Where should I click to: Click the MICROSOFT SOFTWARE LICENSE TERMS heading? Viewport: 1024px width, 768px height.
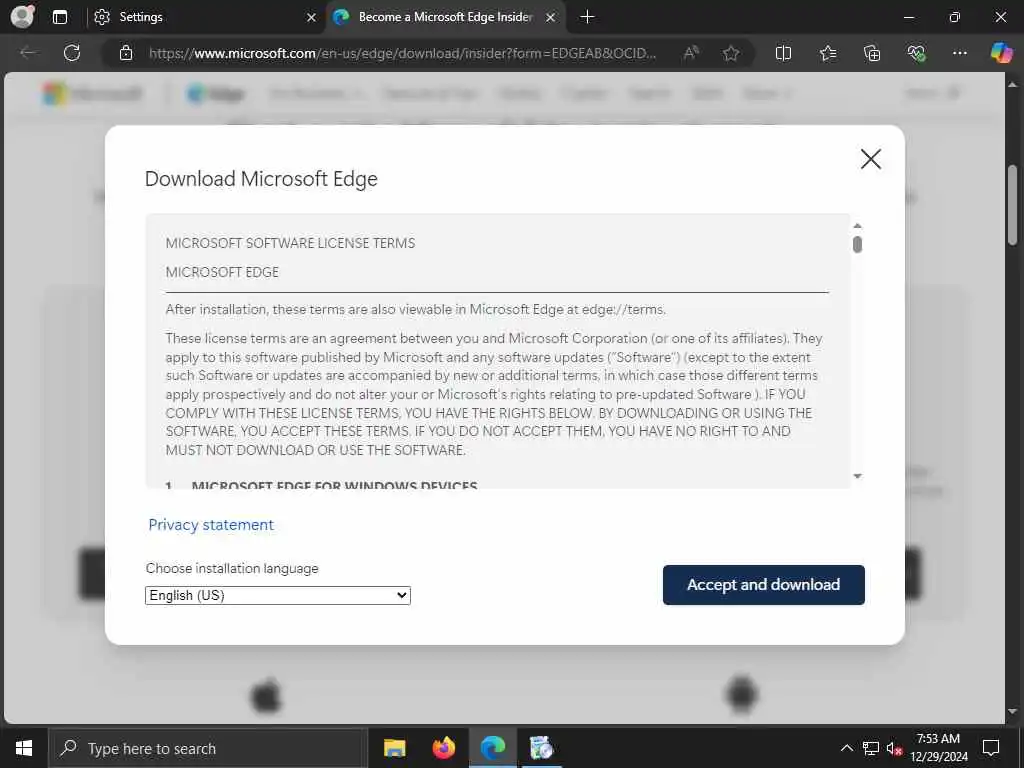tap(290, 243)
